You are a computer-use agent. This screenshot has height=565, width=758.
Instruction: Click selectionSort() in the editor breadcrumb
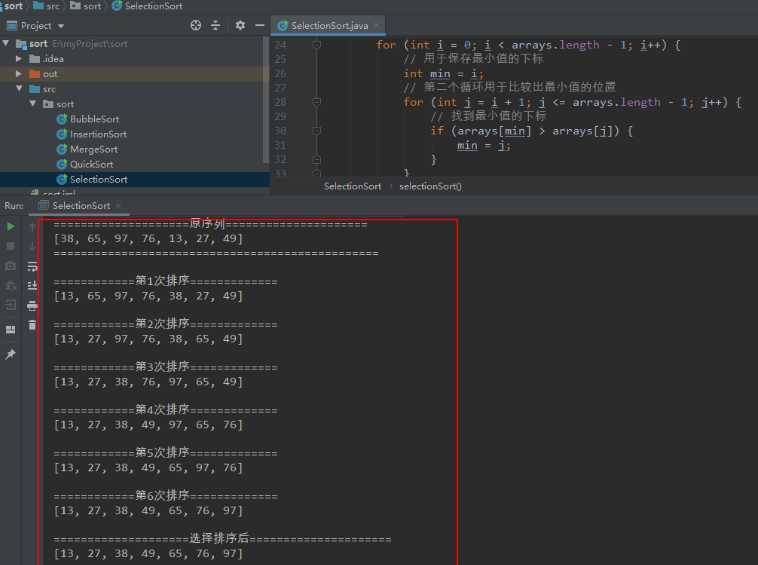pyautogui.click(x=430, y=186)
